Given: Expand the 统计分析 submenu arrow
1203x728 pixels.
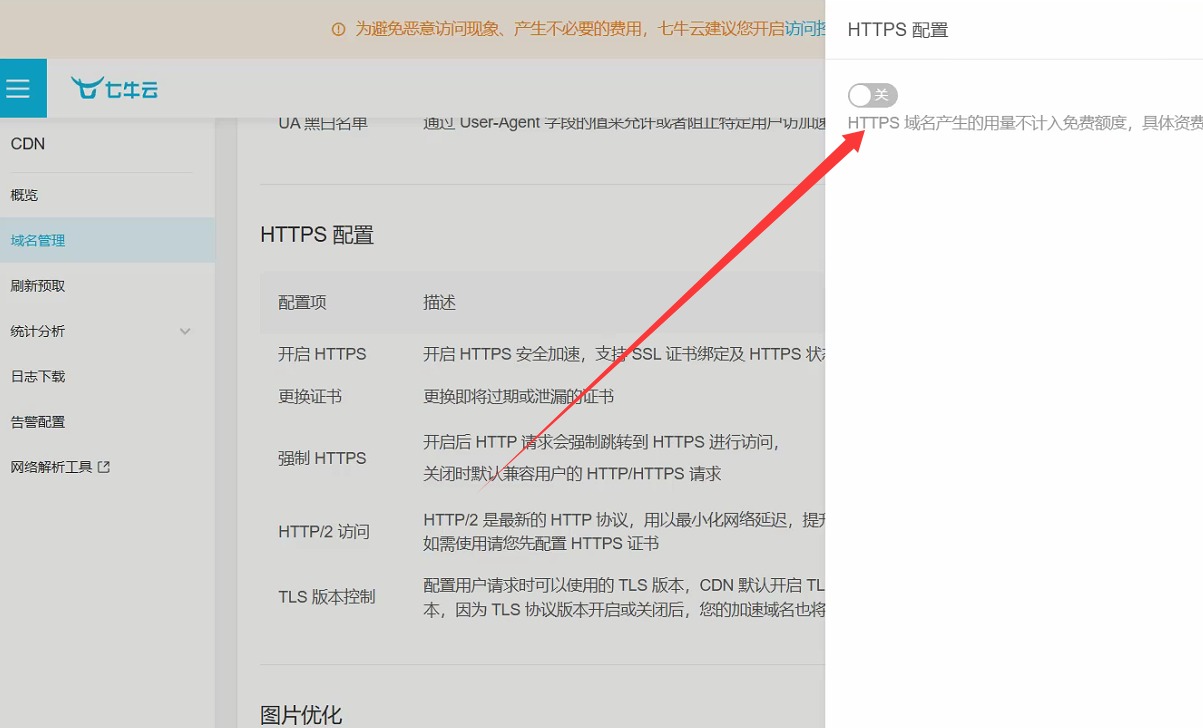Looking at the screenshot, I should [x=185, y=331].
